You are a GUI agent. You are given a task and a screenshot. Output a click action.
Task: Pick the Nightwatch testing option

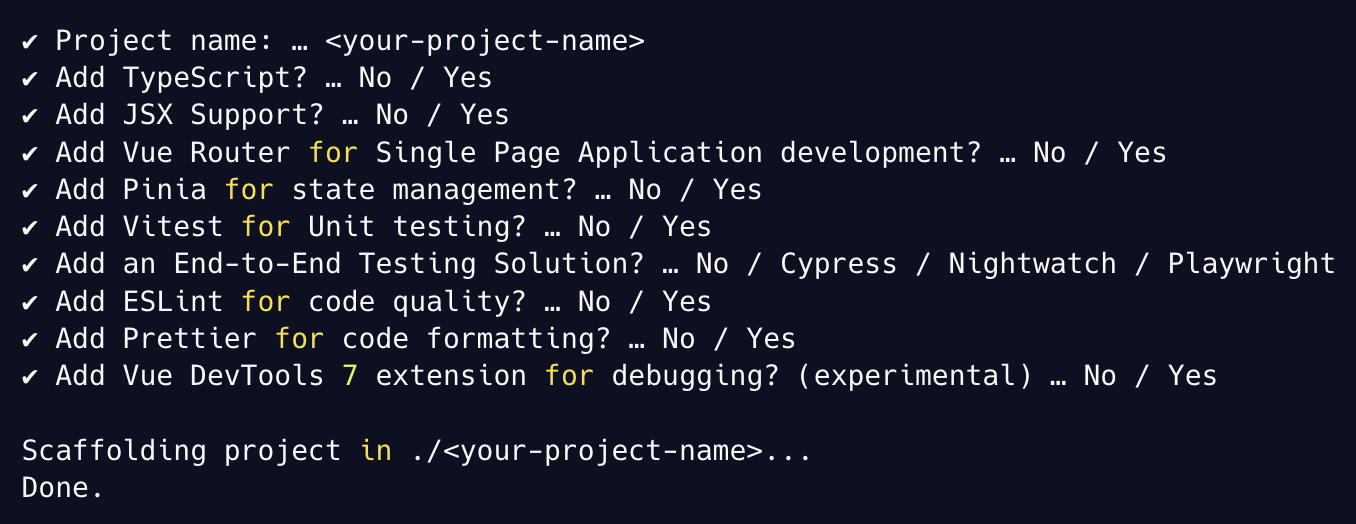(1032, 264)
